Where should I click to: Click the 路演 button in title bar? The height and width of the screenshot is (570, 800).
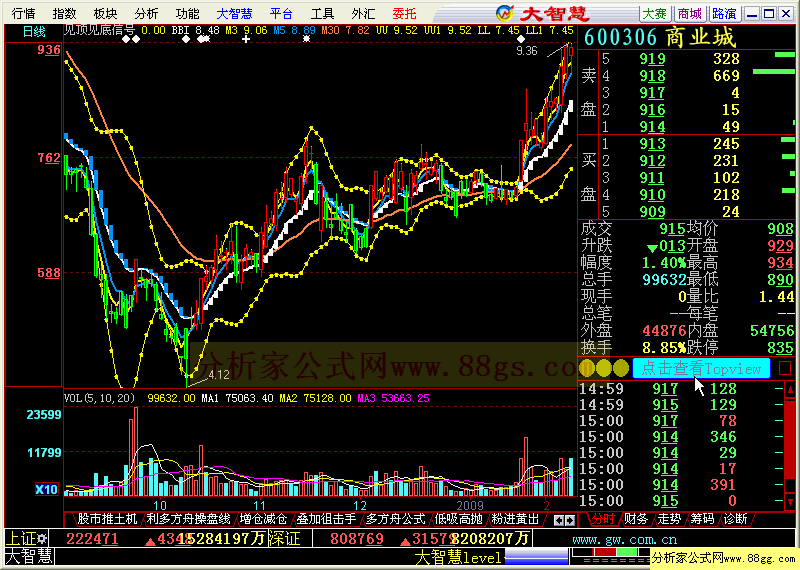coord(724,13)
